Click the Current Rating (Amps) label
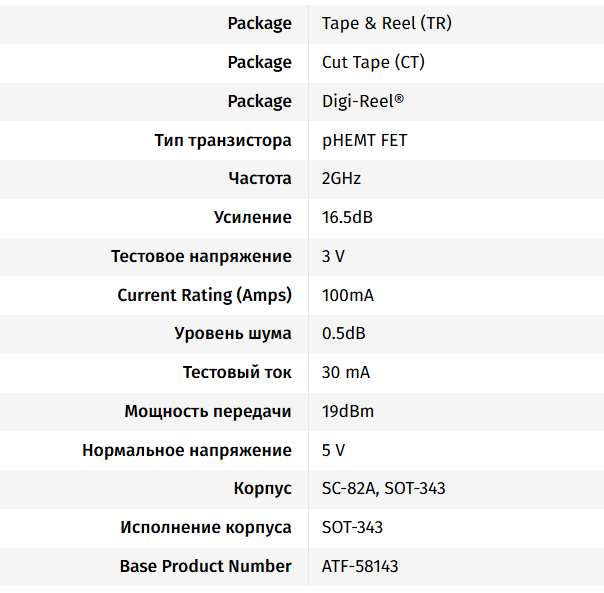 click(204, 295)
